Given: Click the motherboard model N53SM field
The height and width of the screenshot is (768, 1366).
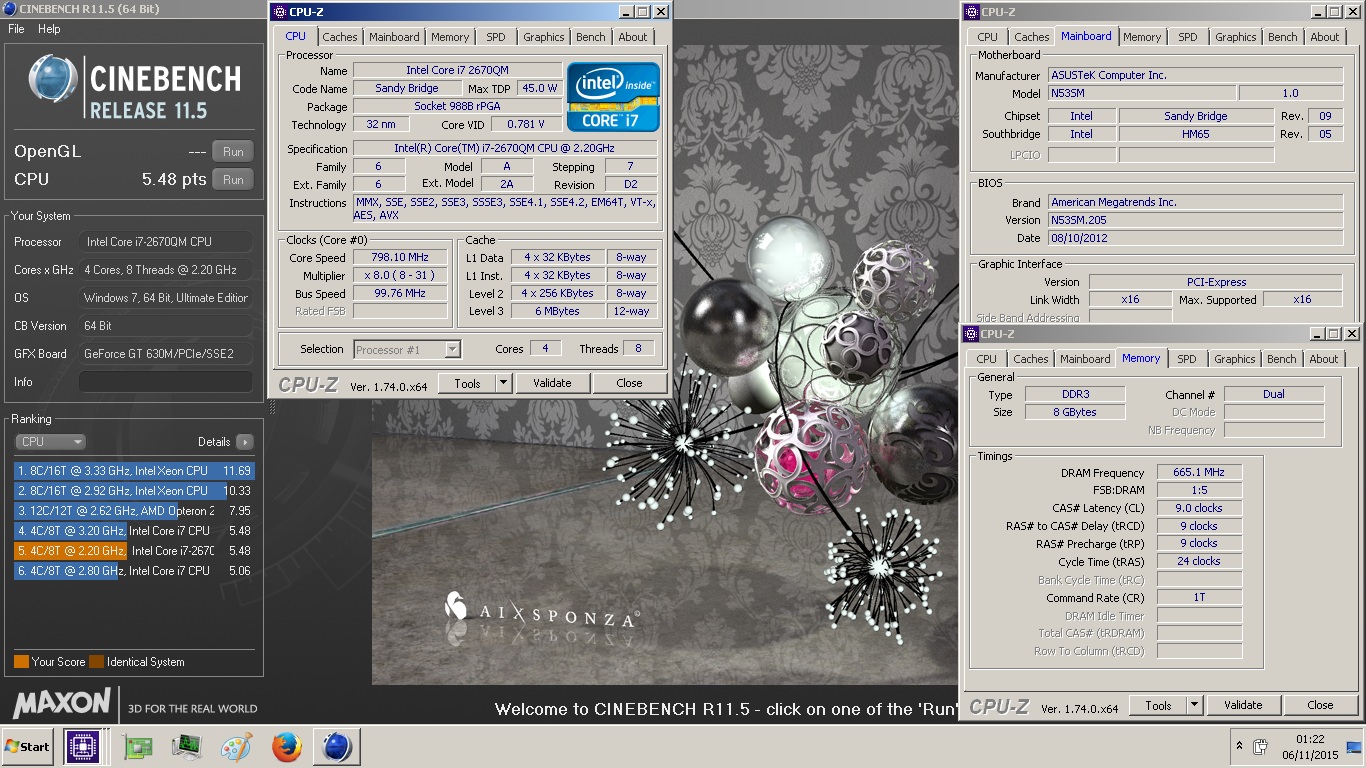Looking at the screenshot, I should point(1141,93).
